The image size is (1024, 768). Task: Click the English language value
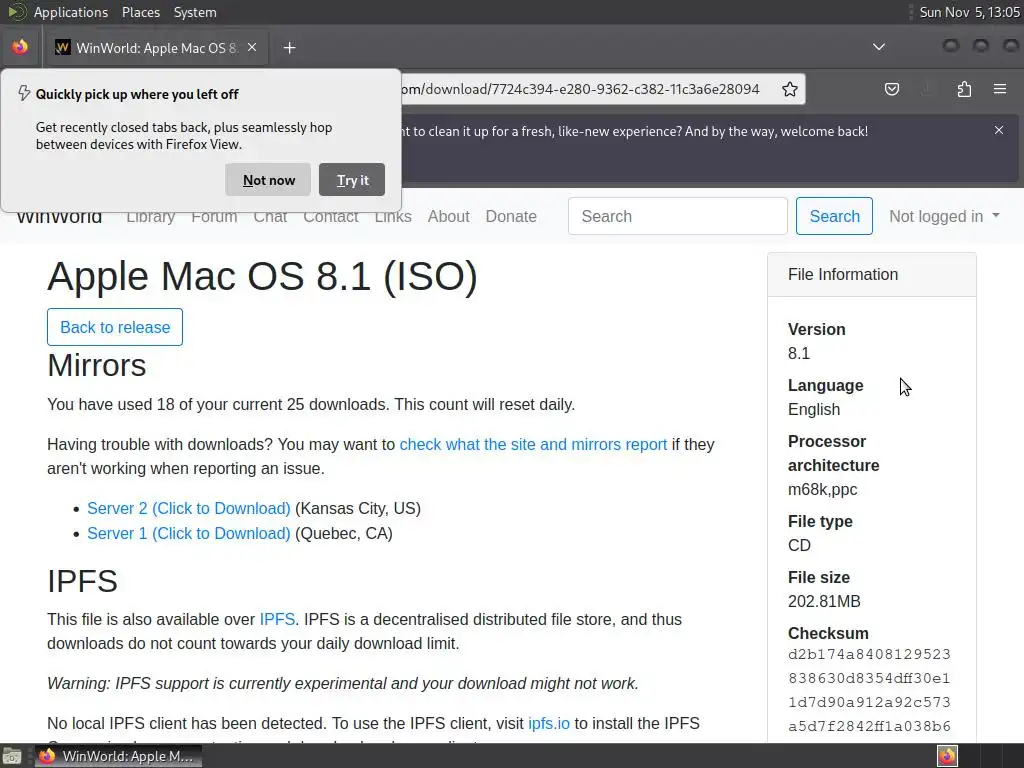point(814,409)
